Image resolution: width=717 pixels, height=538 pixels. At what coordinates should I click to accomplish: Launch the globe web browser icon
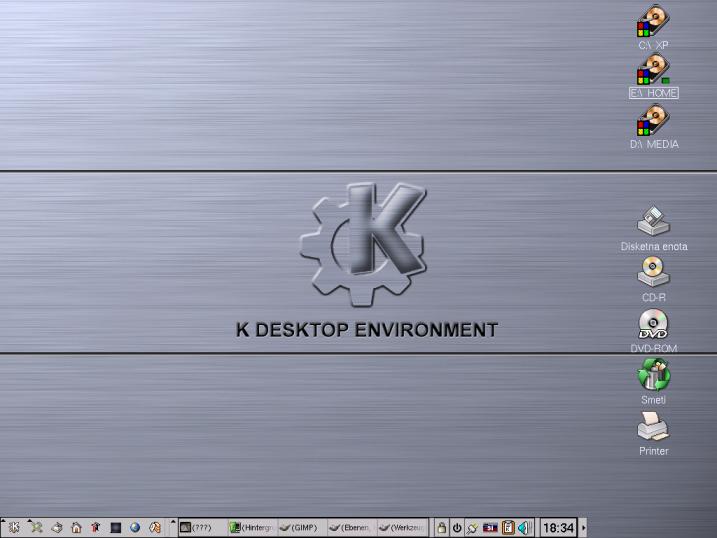click(135, 527)
